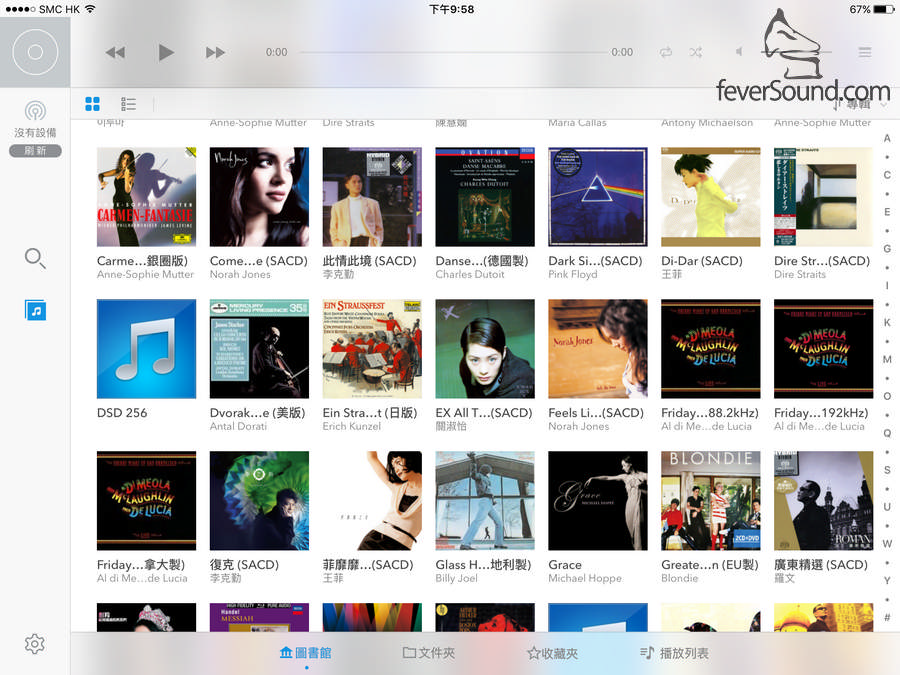Select the music library sidebar icon
Screen dimensions: 900x675
36,311
